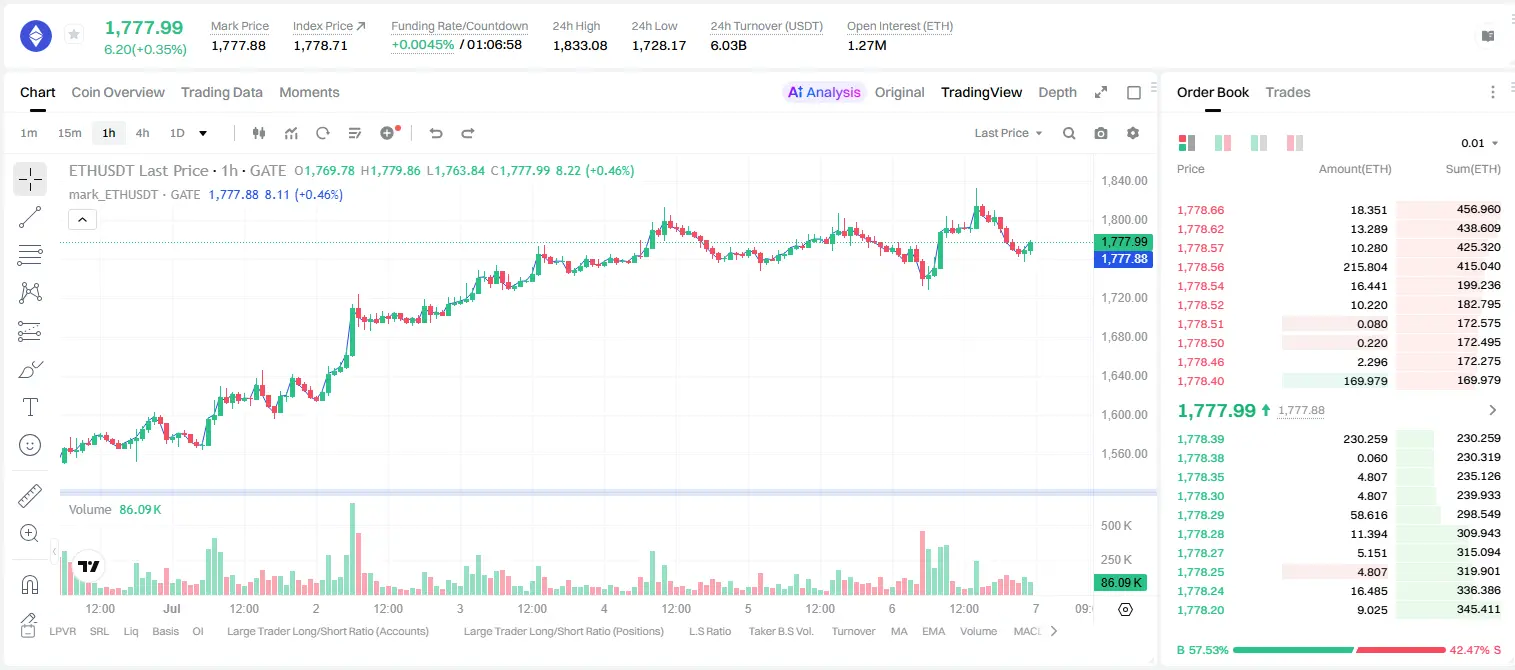Switch chart to Depth view
This screenshot has width=1515, height=670.
tap(1057, 92)
